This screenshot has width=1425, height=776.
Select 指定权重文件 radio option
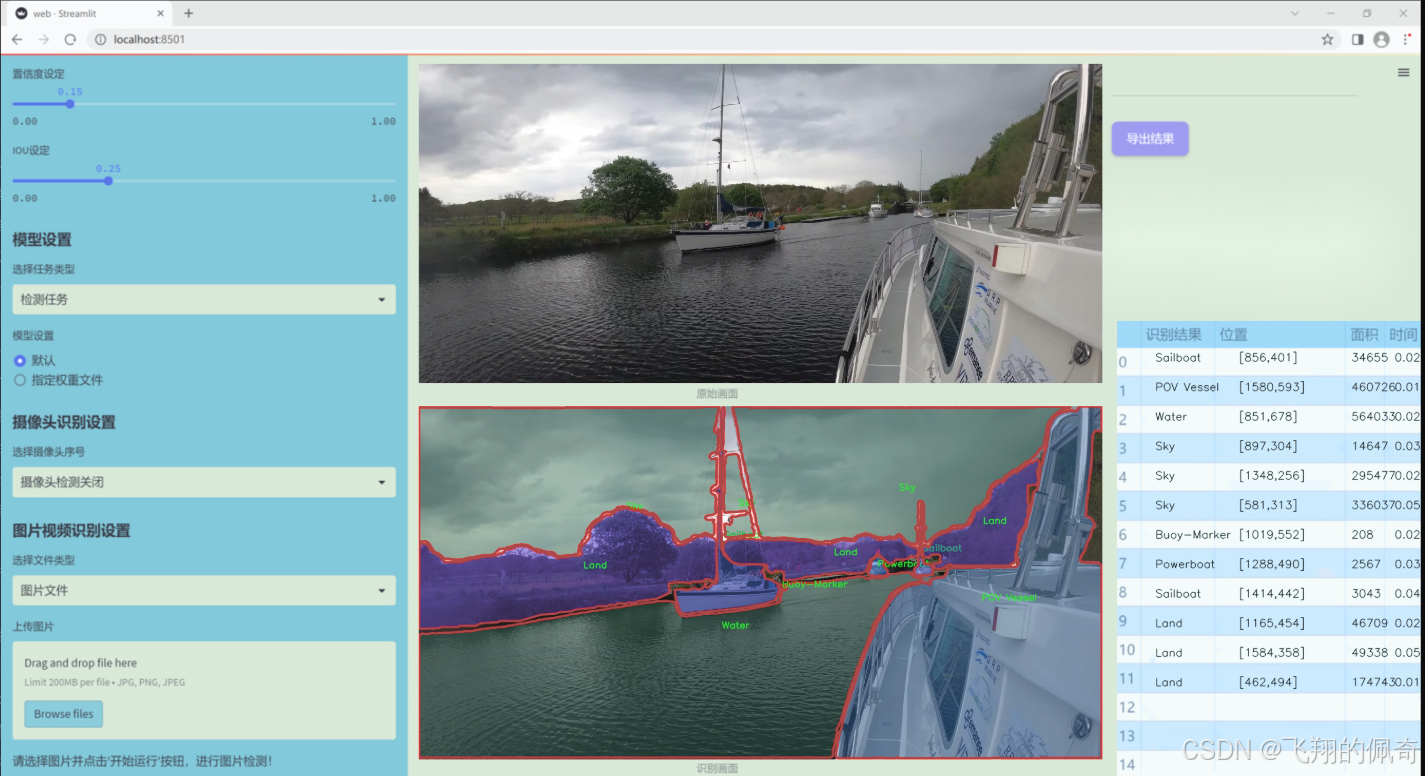coord(58,380)
